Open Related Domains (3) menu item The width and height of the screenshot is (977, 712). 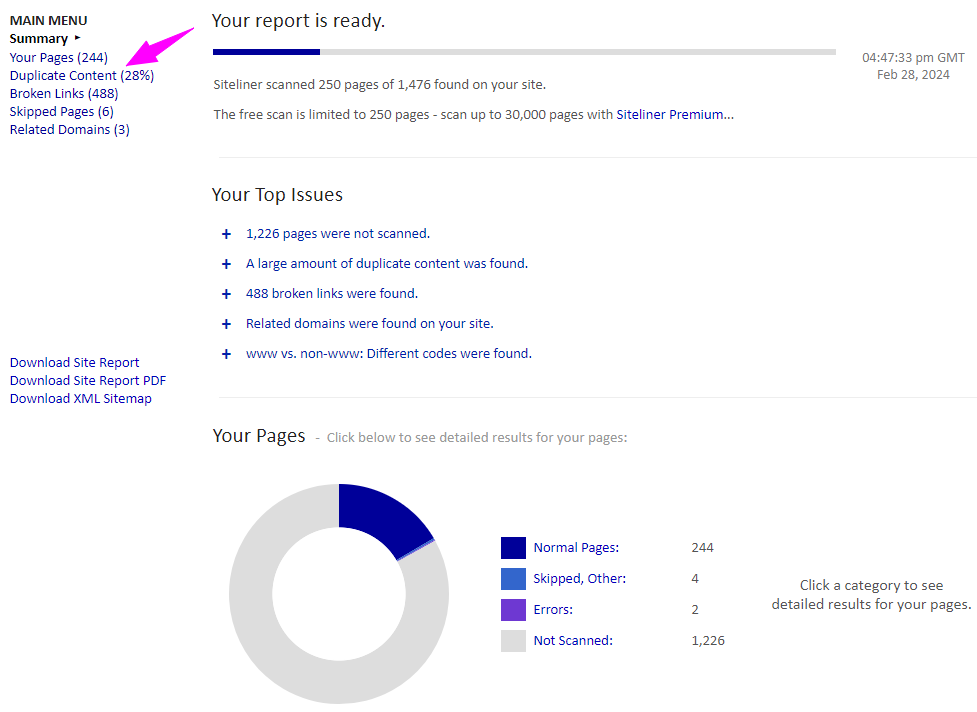point(69,130)
